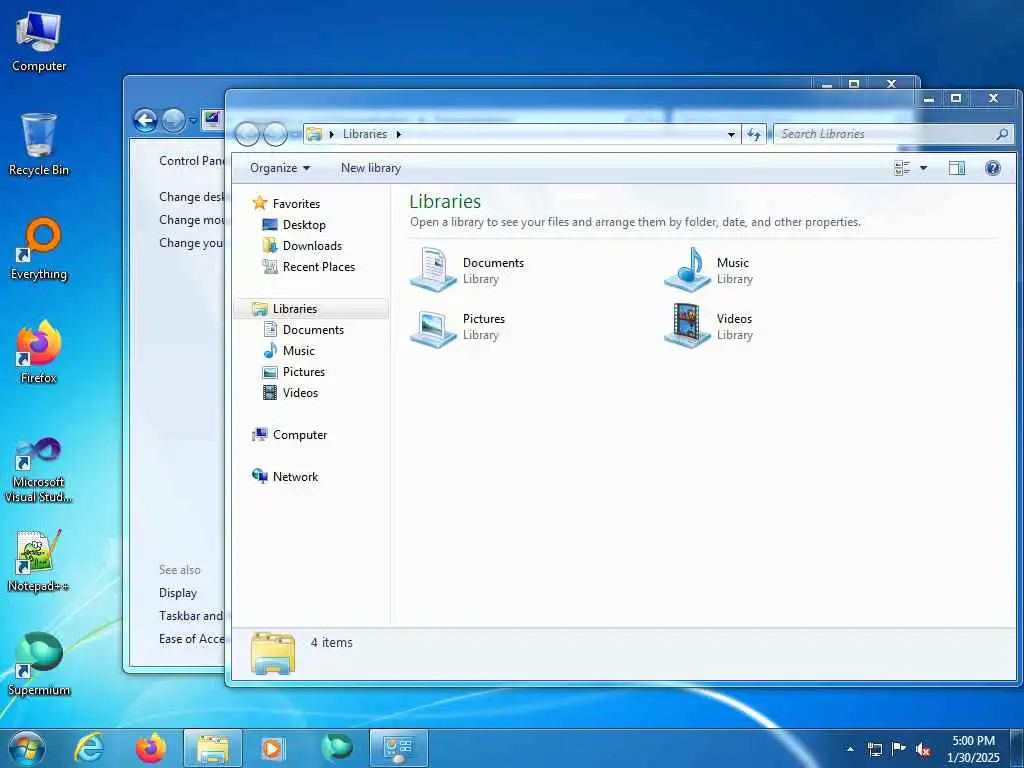Launch Microsoft Visual Studio desktop shortcut

[x=39, y=470]
